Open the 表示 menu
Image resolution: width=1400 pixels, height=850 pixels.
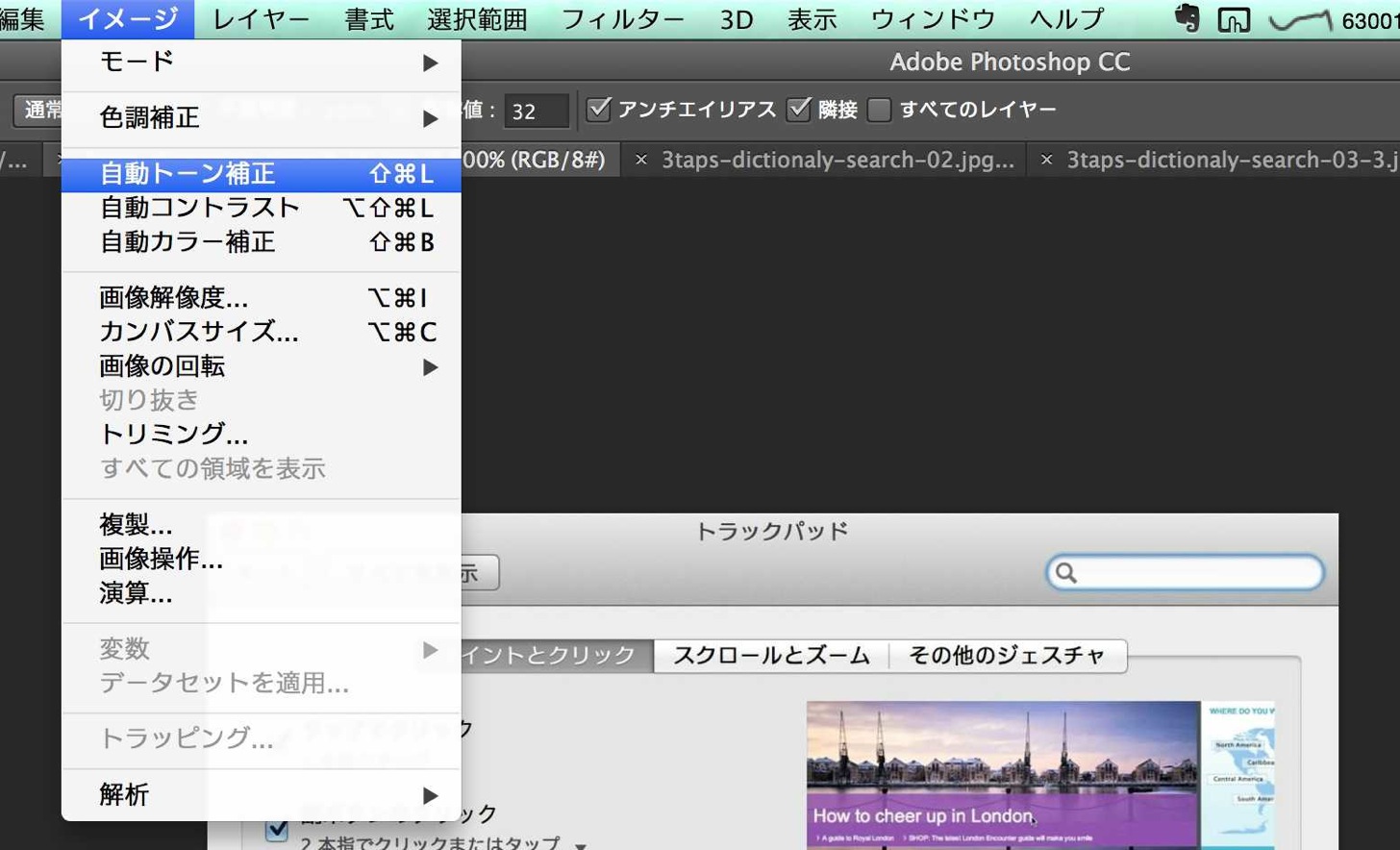click(x=812, y=19)
